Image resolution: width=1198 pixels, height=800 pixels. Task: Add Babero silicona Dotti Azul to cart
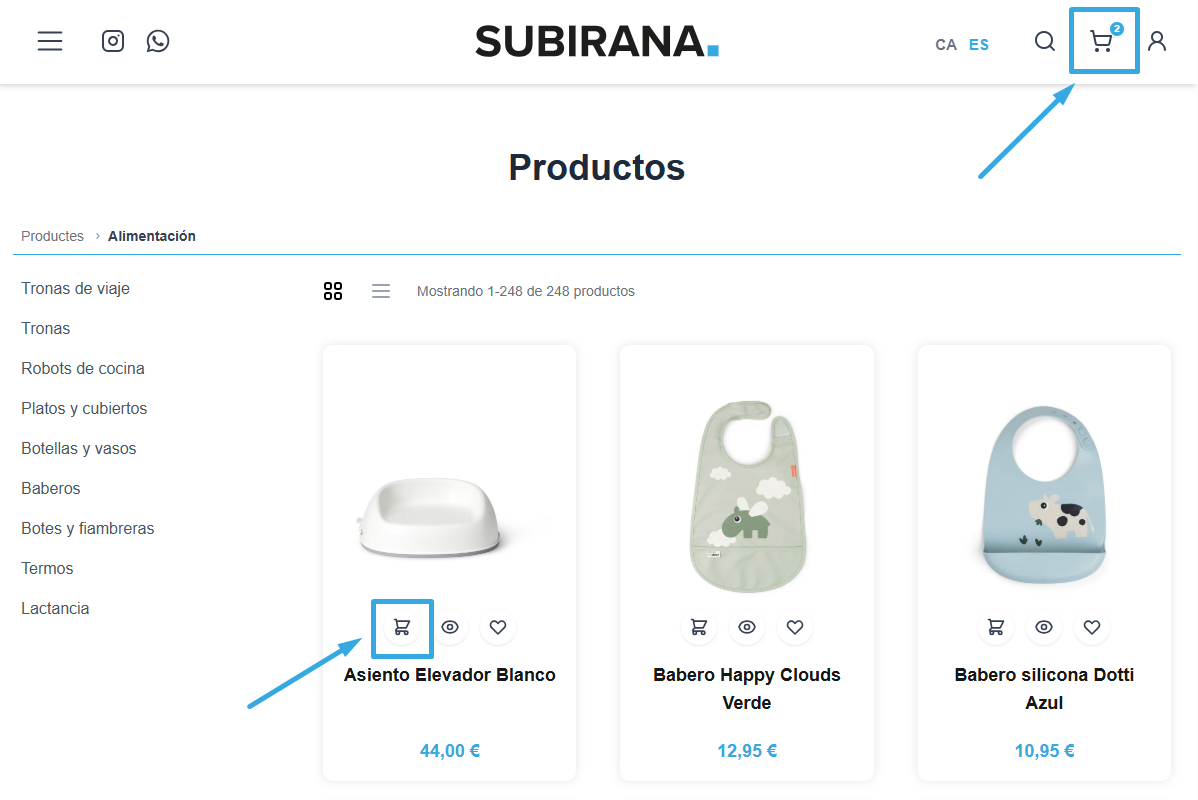click(996, 627)
